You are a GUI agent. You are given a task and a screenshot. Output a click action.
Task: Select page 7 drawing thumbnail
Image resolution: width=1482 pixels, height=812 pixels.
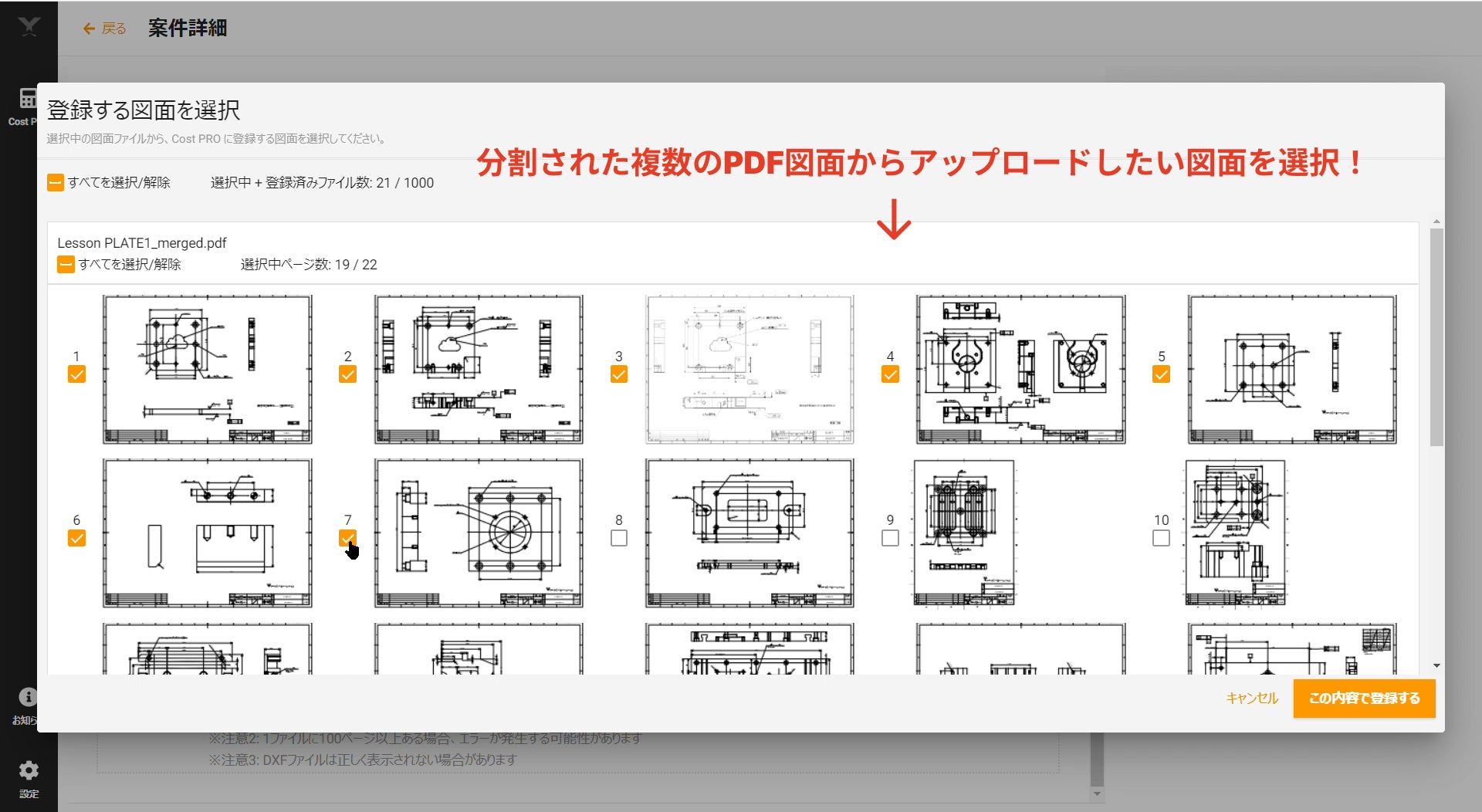[x=479, y=533]
